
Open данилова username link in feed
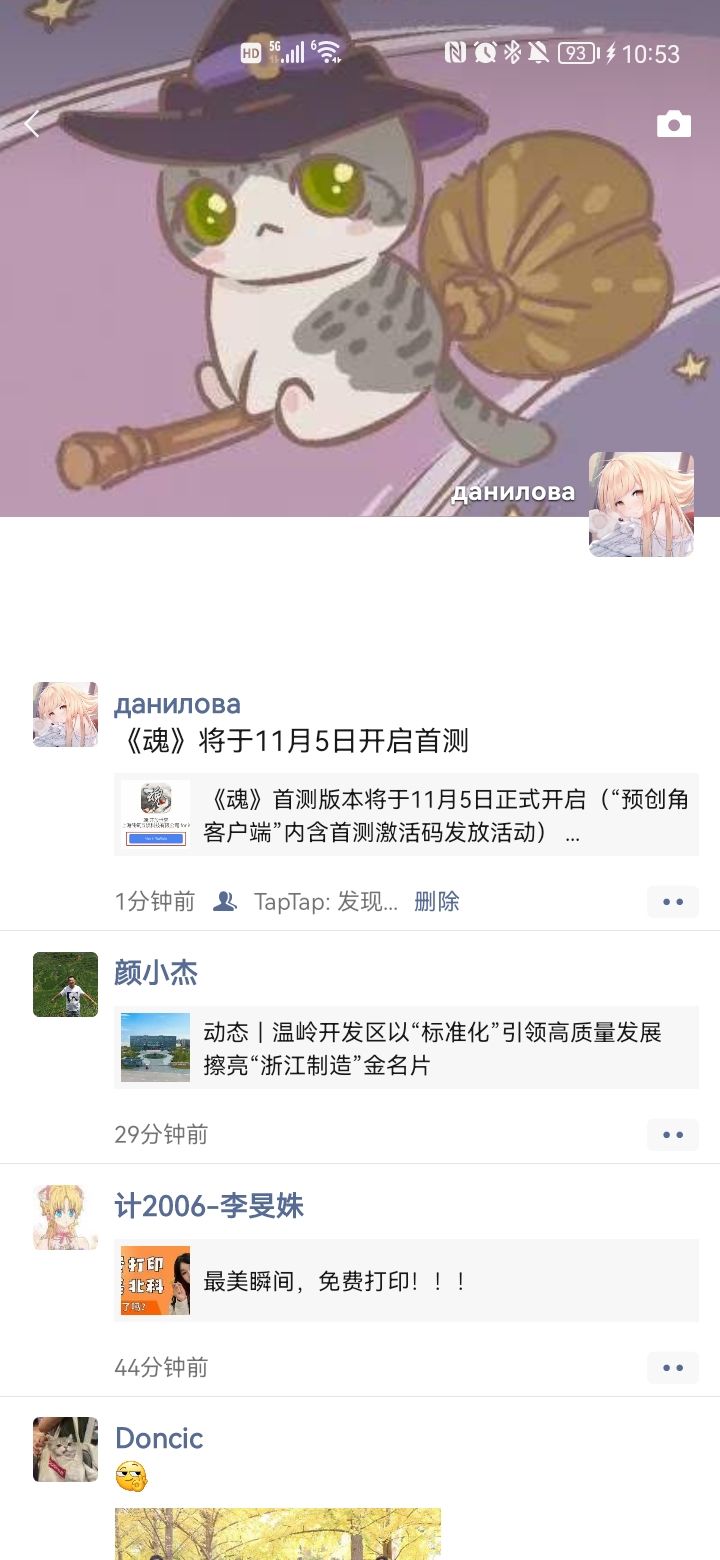click(177, 704)
